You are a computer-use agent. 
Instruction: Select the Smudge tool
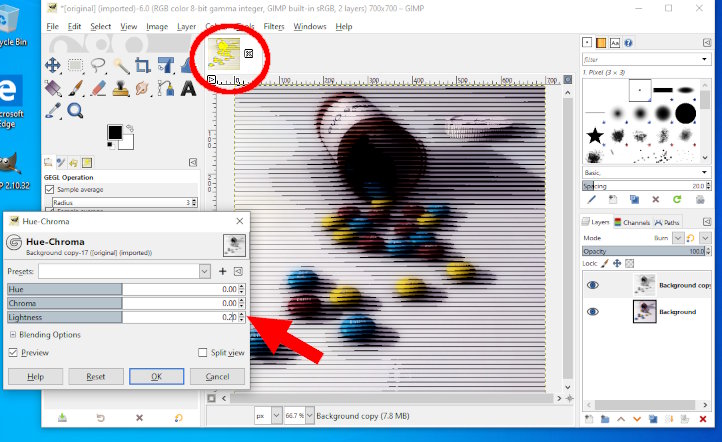[143, 88]
